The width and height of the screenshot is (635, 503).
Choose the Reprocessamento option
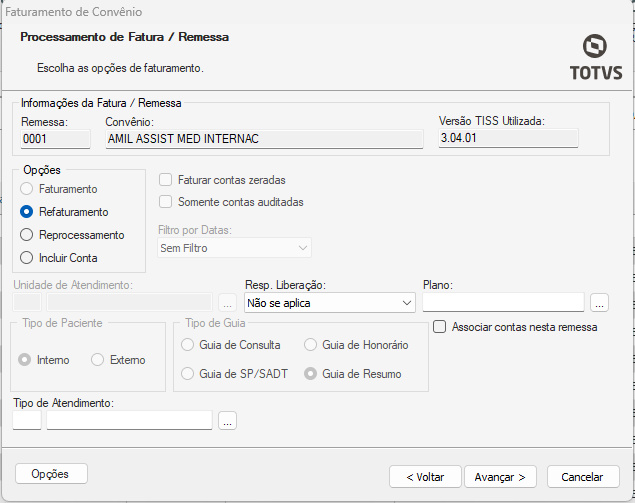[x=27, y=235]
